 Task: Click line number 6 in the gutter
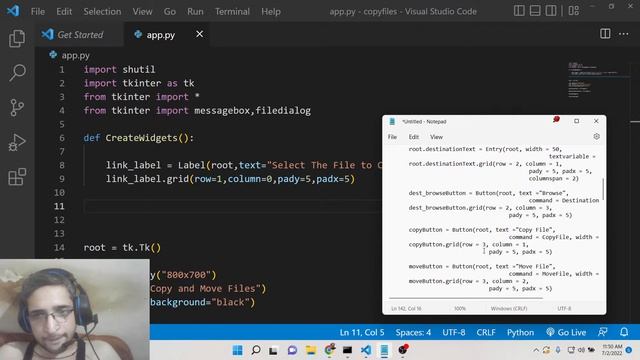point(61,138)
